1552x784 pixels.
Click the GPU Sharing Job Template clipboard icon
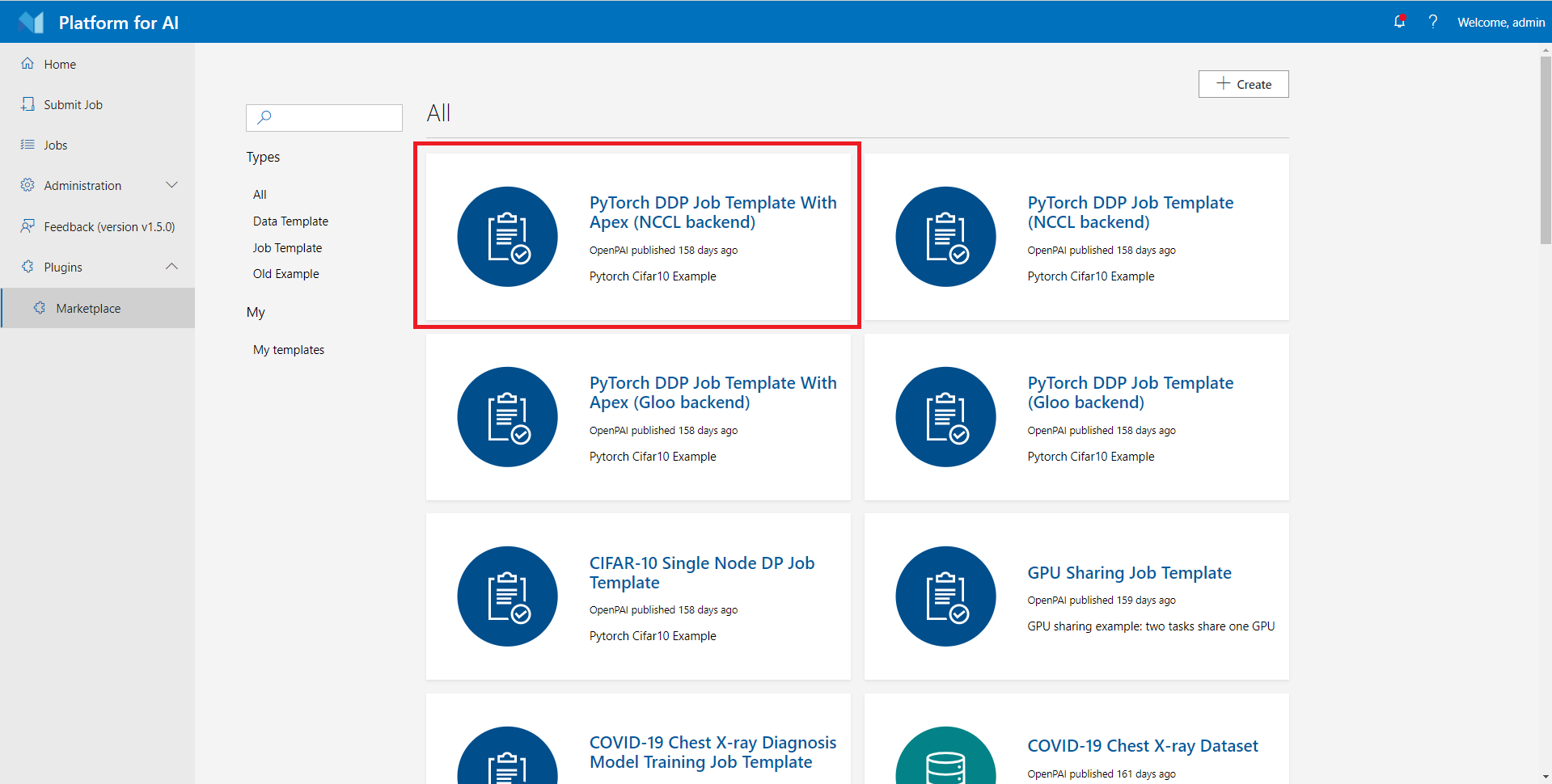coord(945,596)
